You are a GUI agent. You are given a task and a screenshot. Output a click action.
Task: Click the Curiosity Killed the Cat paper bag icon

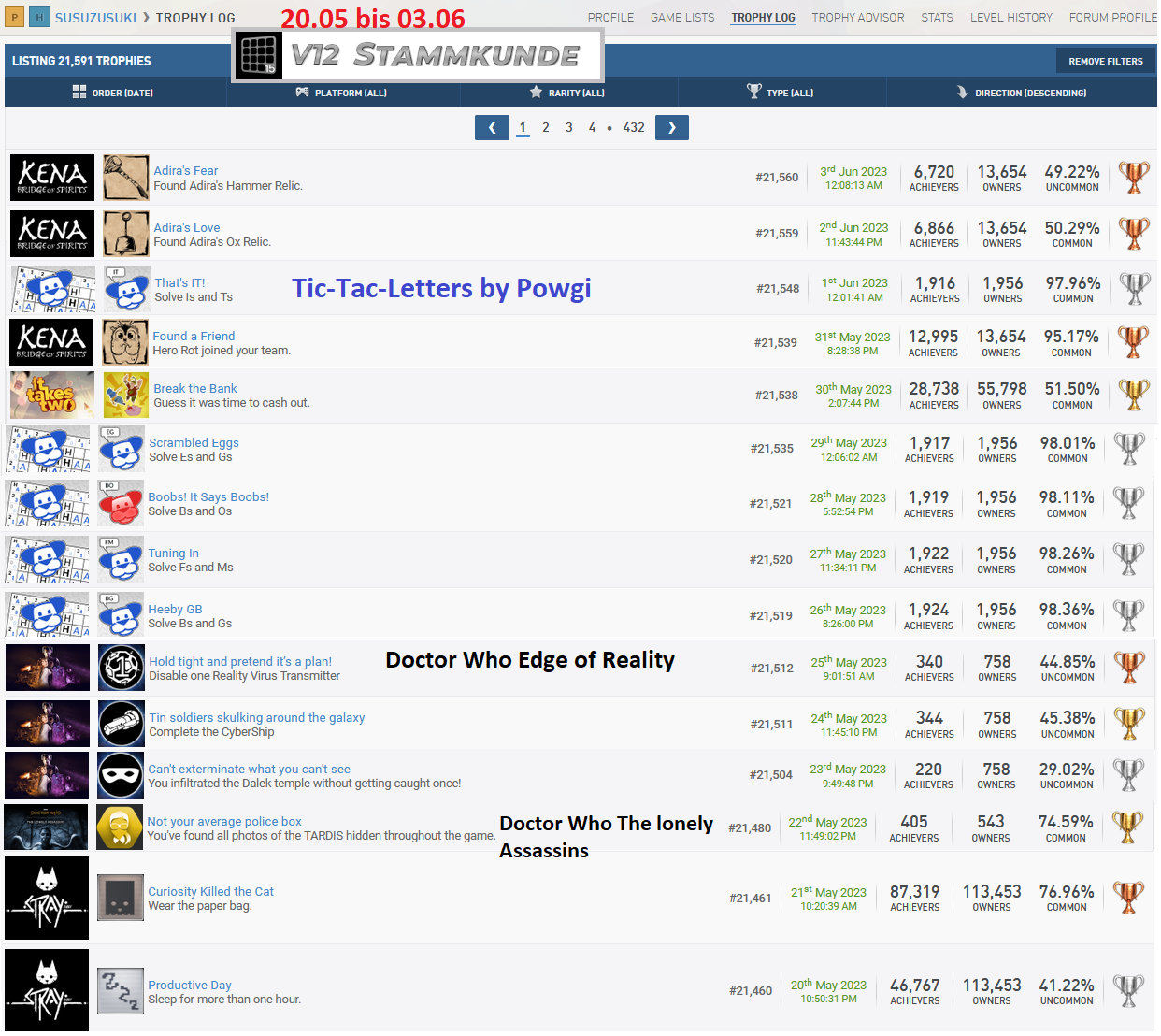[x=121, y=899]
